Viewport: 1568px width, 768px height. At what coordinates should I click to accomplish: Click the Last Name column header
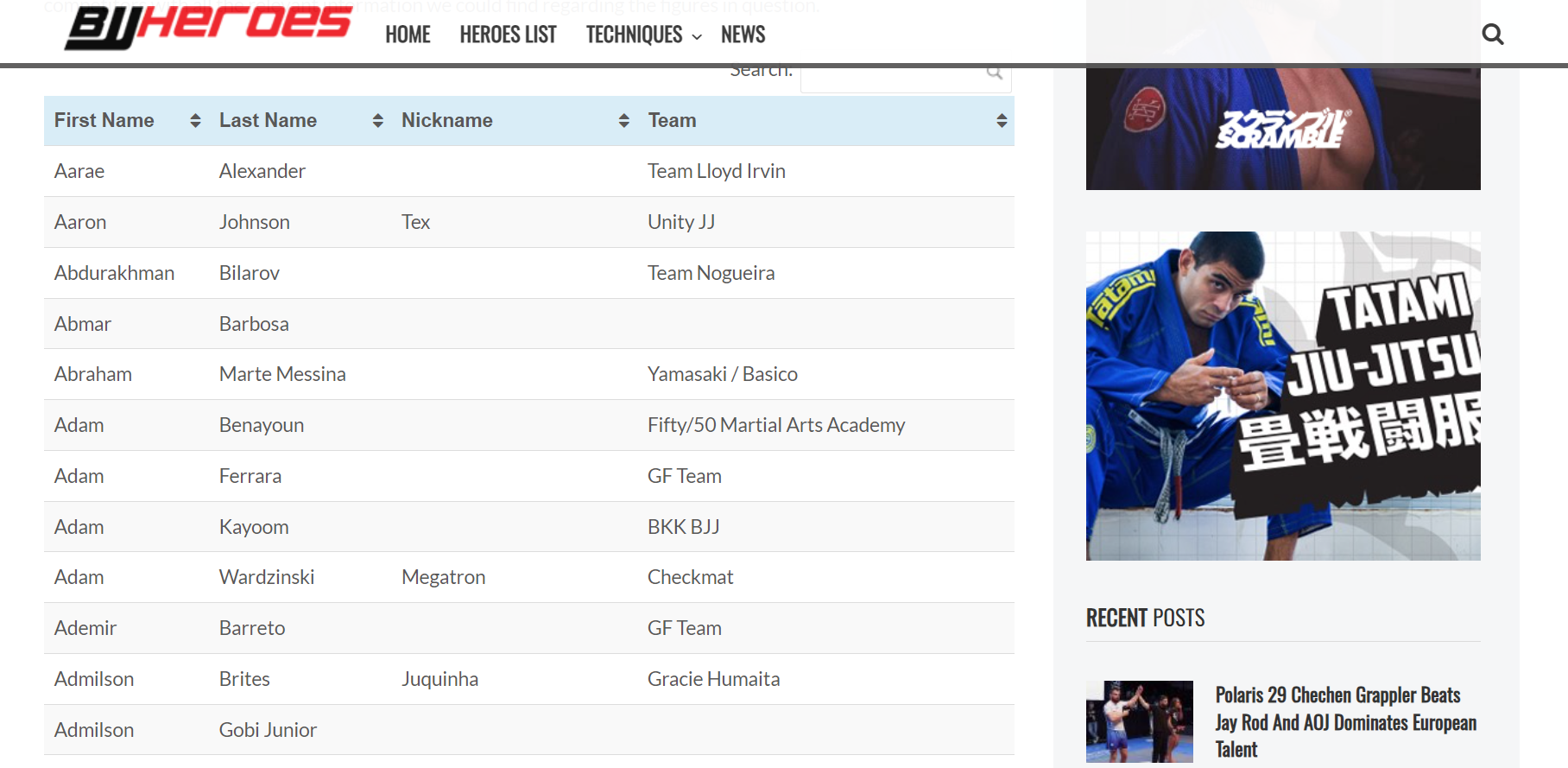tap(300, 121)
